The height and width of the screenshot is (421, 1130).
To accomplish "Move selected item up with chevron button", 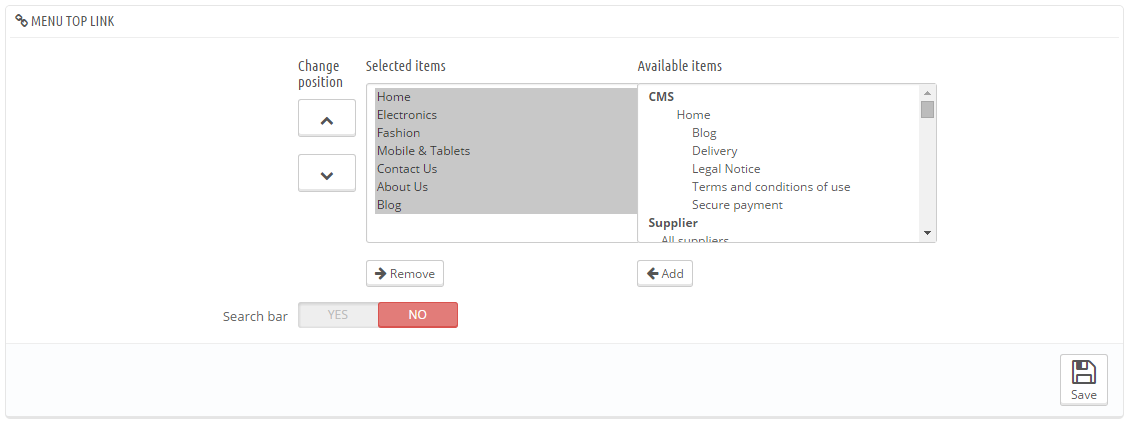I will pos(326,118).
